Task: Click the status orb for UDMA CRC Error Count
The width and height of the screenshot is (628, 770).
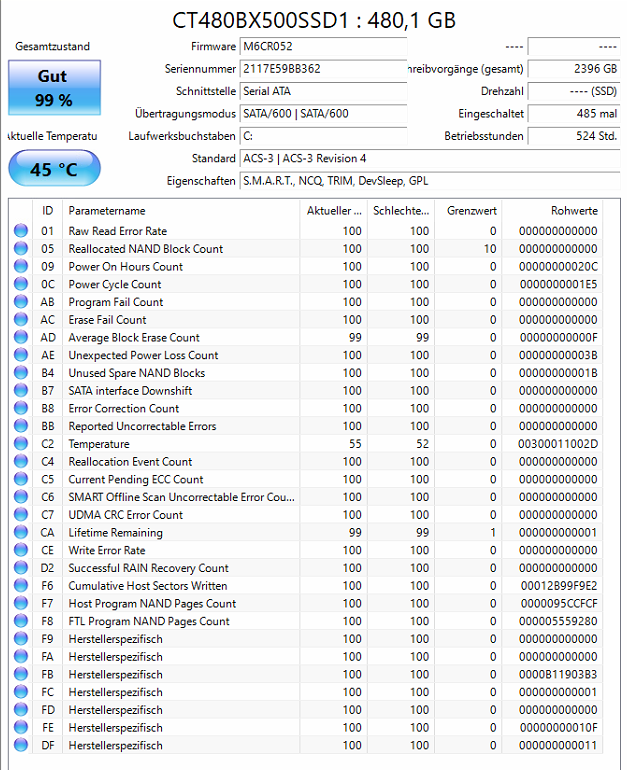Action: tap(21, 514)
